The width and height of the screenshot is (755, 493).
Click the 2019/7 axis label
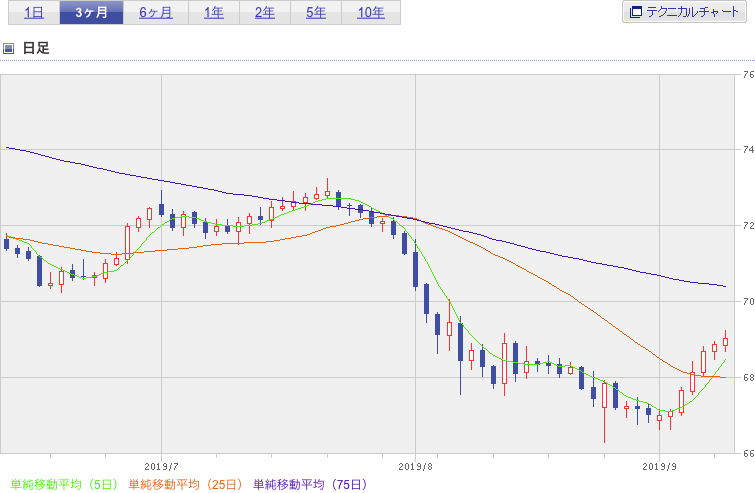(x=161, y=467)
